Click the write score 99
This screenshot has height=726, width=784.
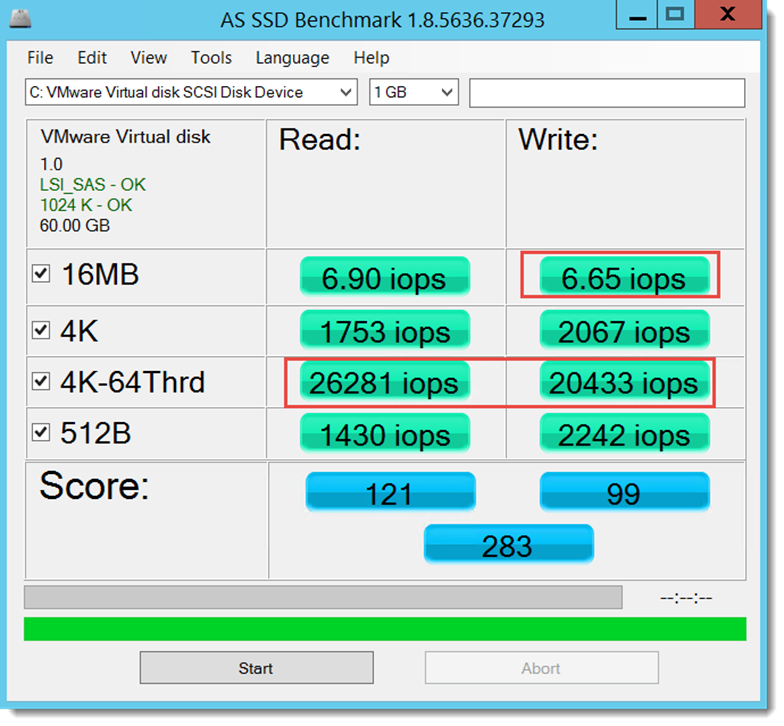(x=624, y=492)
